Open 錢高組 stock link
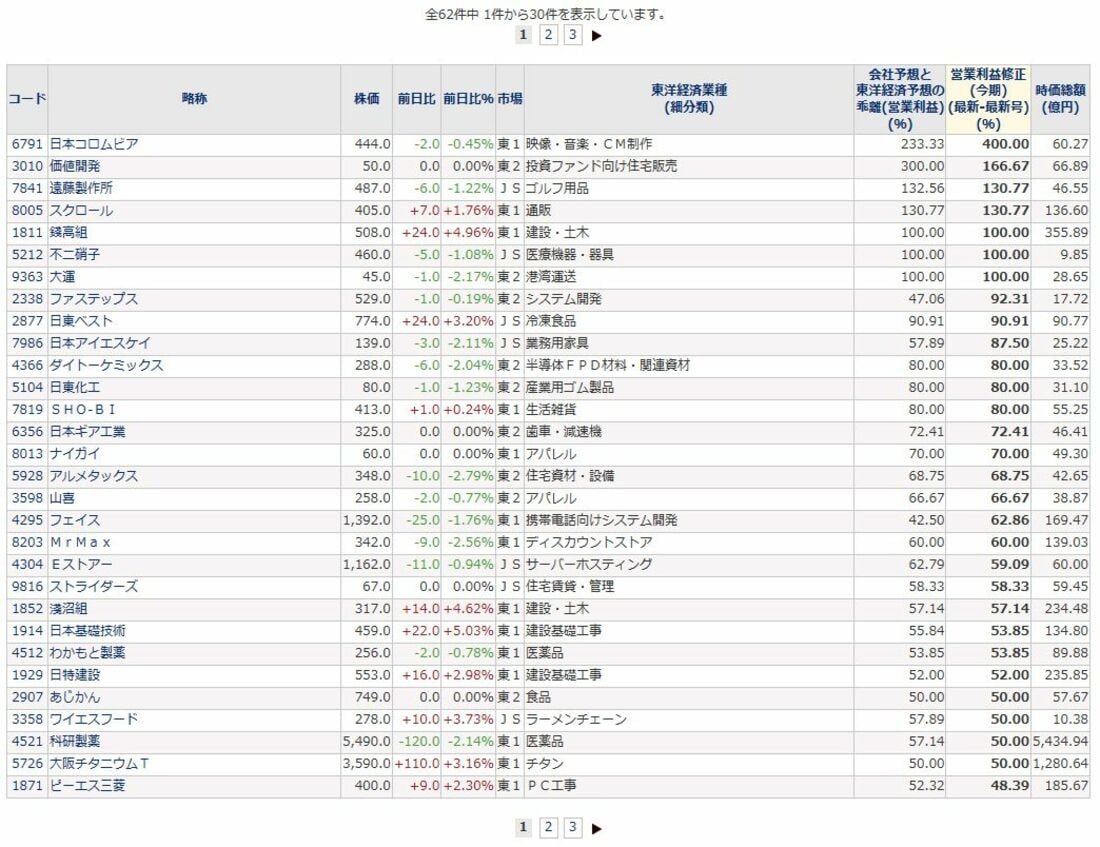1100x847 pixels. pyautogui.click(x=68, y=233)
